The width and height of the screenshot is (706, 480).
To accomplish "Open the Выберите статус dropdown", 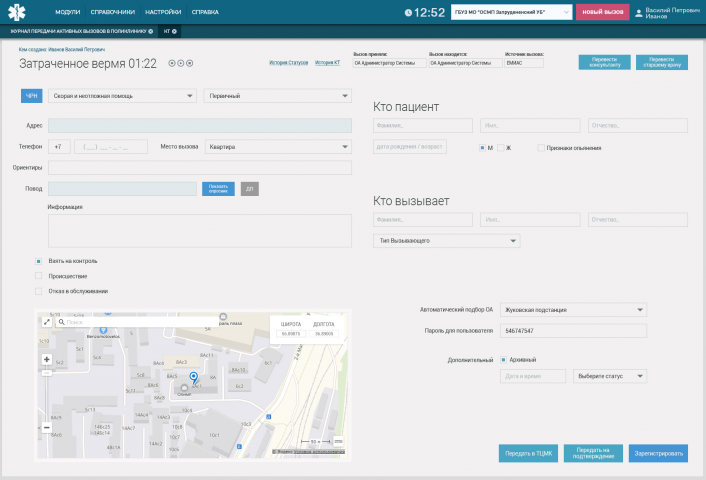I will (x=610, y=376).
